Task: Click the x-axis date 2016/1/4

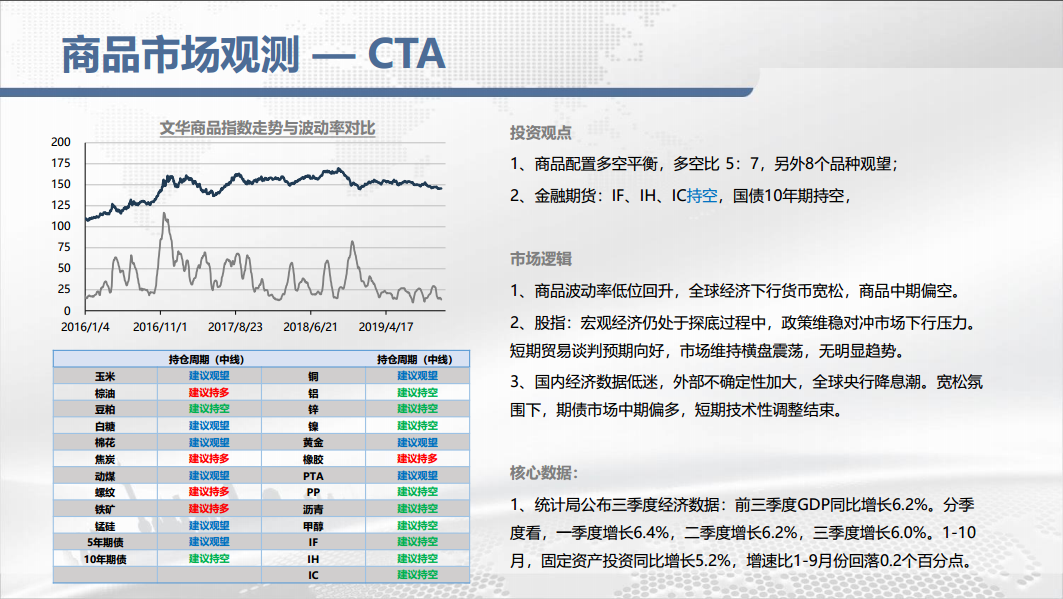Action: click(x=85, y=327)
